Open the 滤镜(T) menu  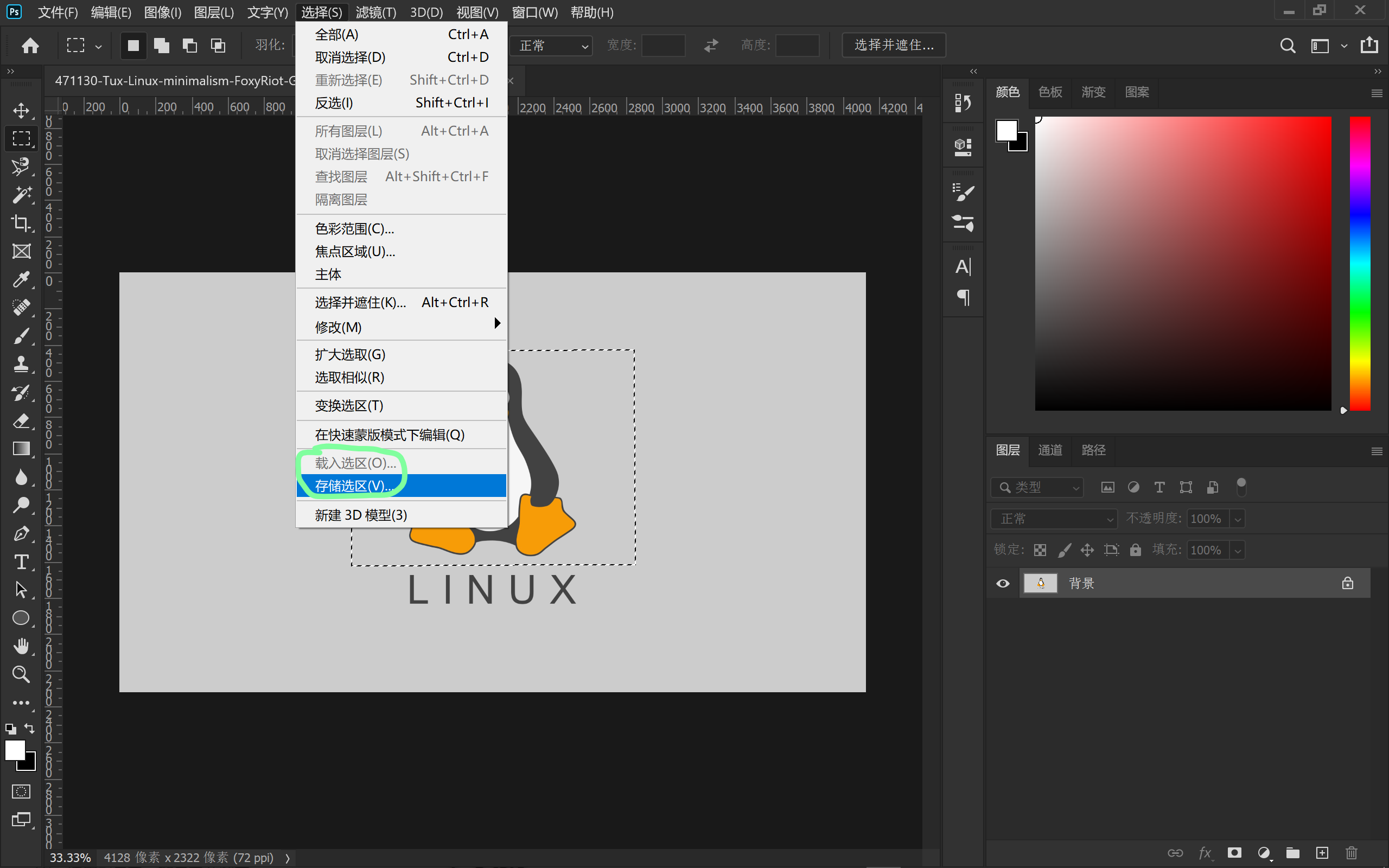pyautogui.click(x=376, y=12)
